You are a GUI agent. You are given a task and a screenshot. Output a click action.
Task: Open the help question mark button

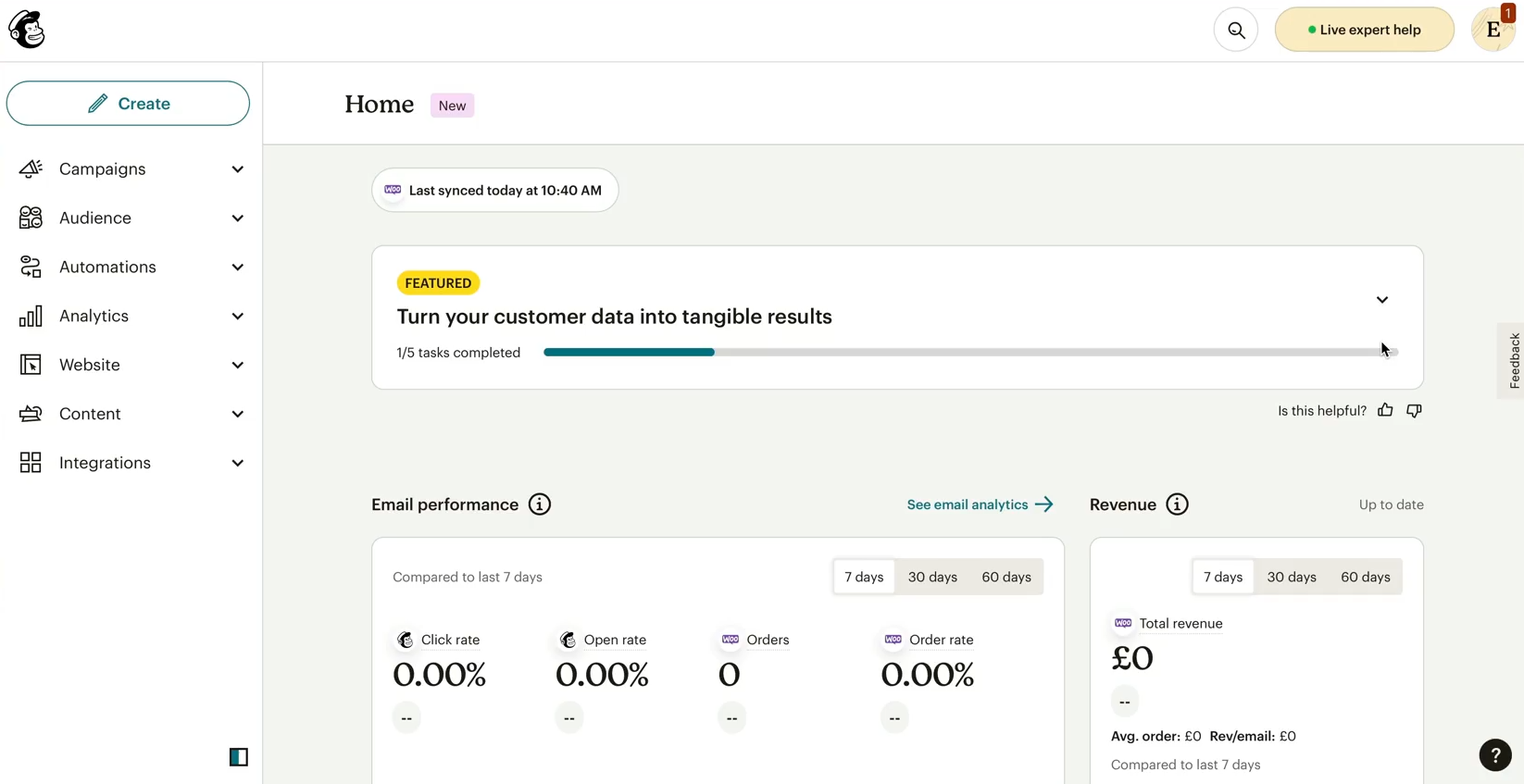click(x=1495, y=755)
